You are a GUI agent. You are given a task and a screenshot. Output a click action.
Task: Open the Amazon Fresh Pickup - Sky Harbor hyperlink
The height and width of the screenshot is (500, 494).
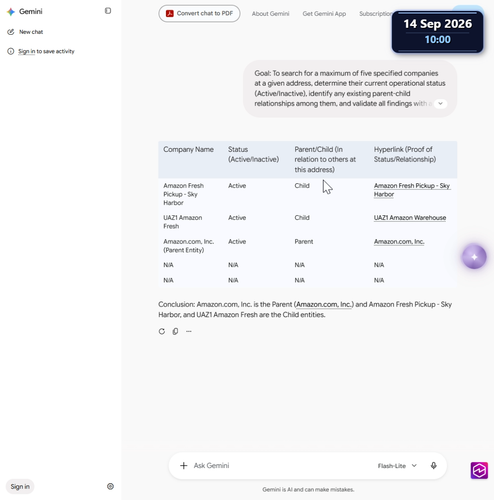coord(412,190)
